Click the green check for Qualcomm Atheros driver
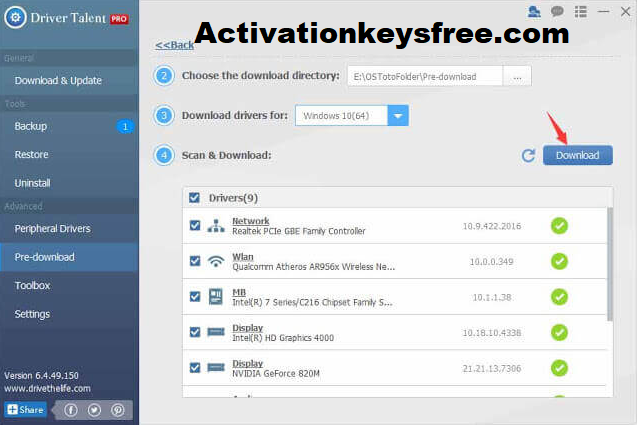The height and width of the screenshot is (425, 637). pos(559,261)
